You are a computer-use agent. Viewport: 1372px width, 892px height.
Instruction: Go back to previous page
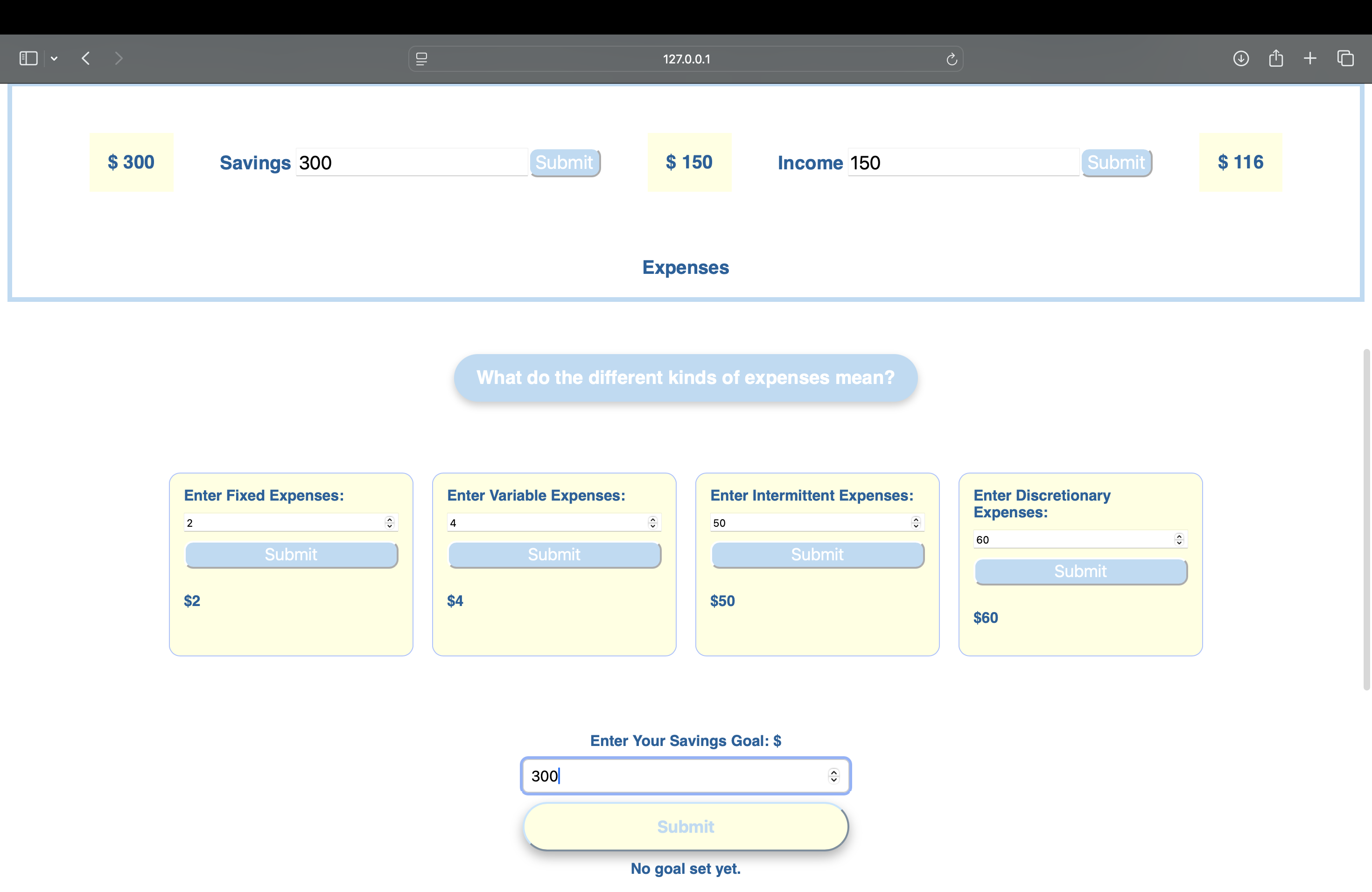click(86, 58)
